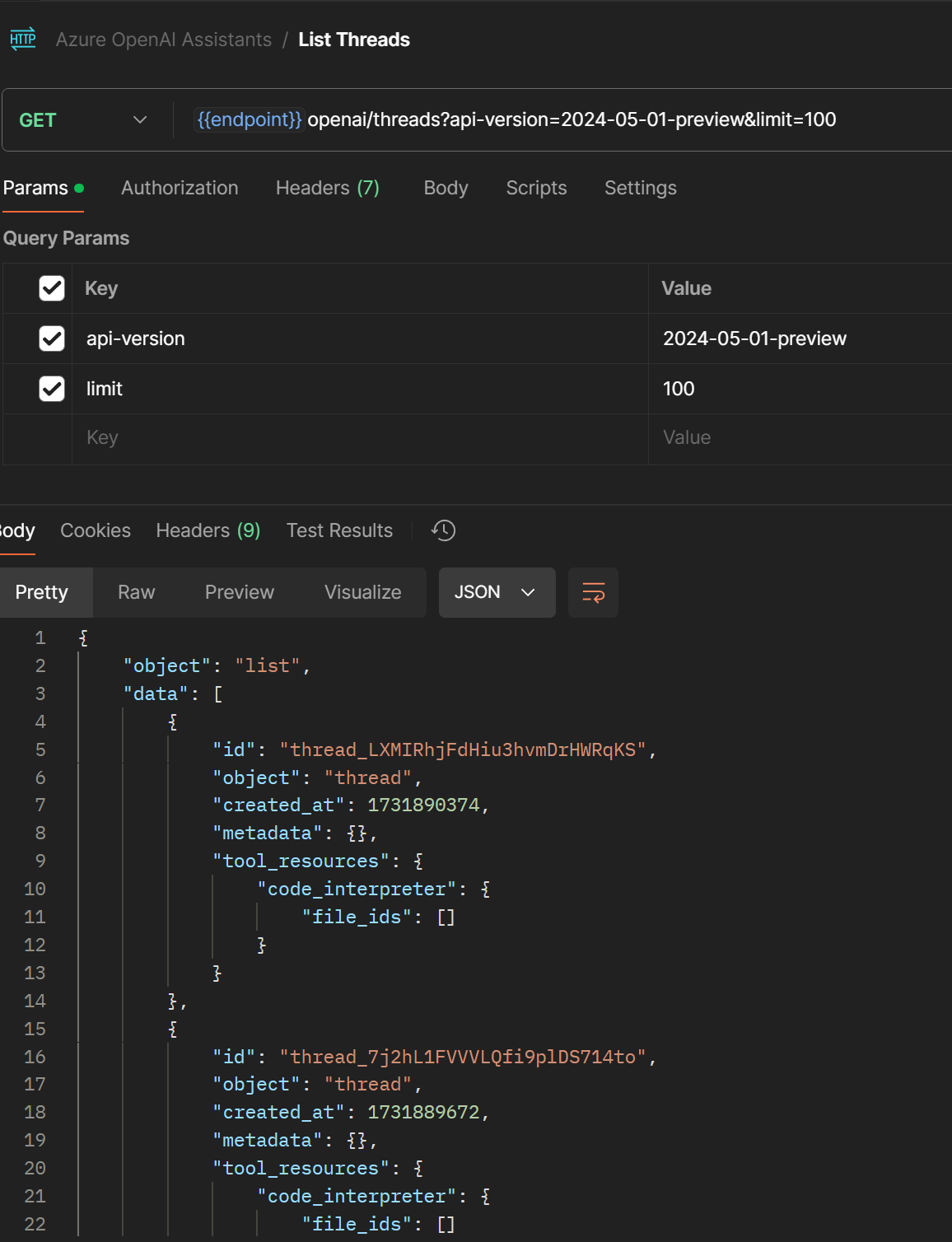Image resolution: width=952 pixels, height=1242 pixels.
Task: Open the GET method dropdown
Action: 83,120
